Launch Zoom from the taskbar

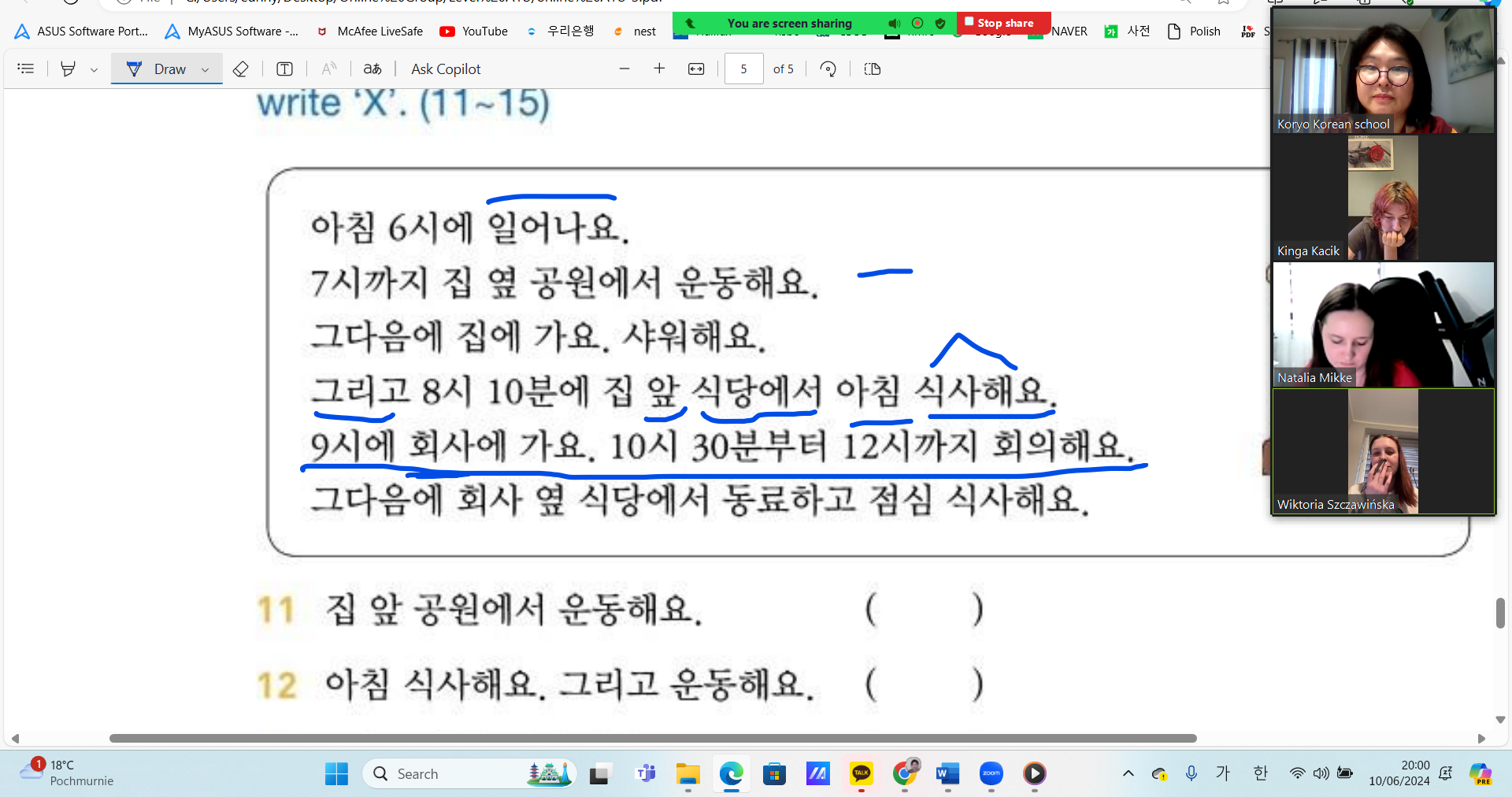991,773
